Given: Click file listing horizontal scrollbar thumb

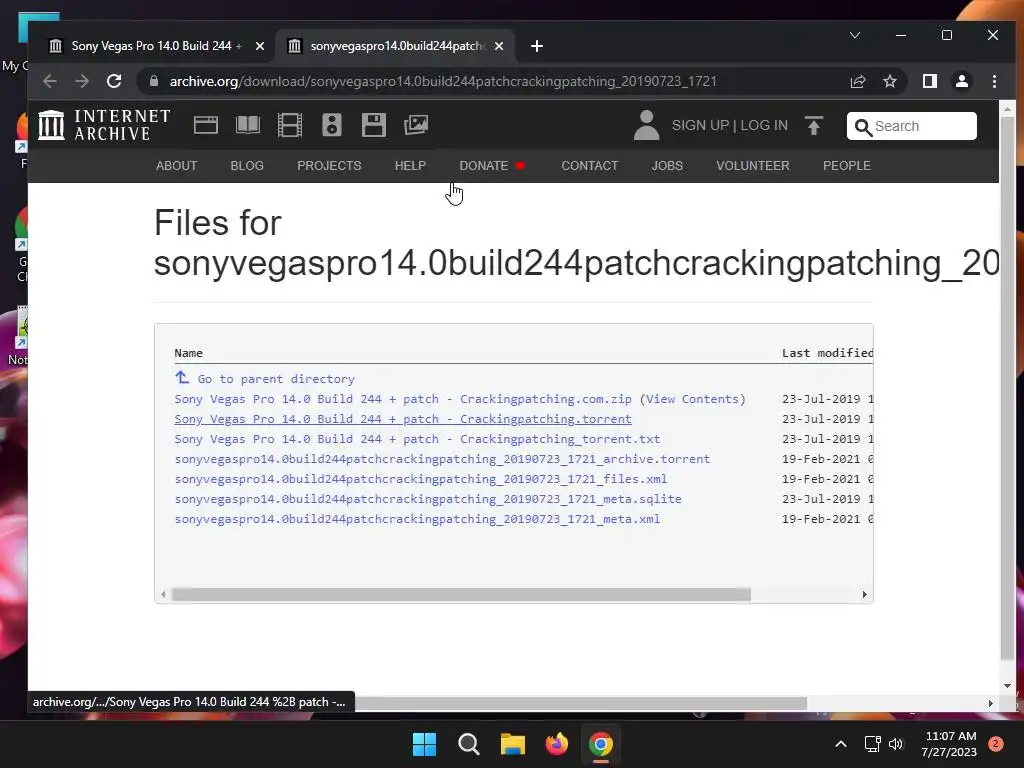Looking at the screenshot, I should click(461, 594).
